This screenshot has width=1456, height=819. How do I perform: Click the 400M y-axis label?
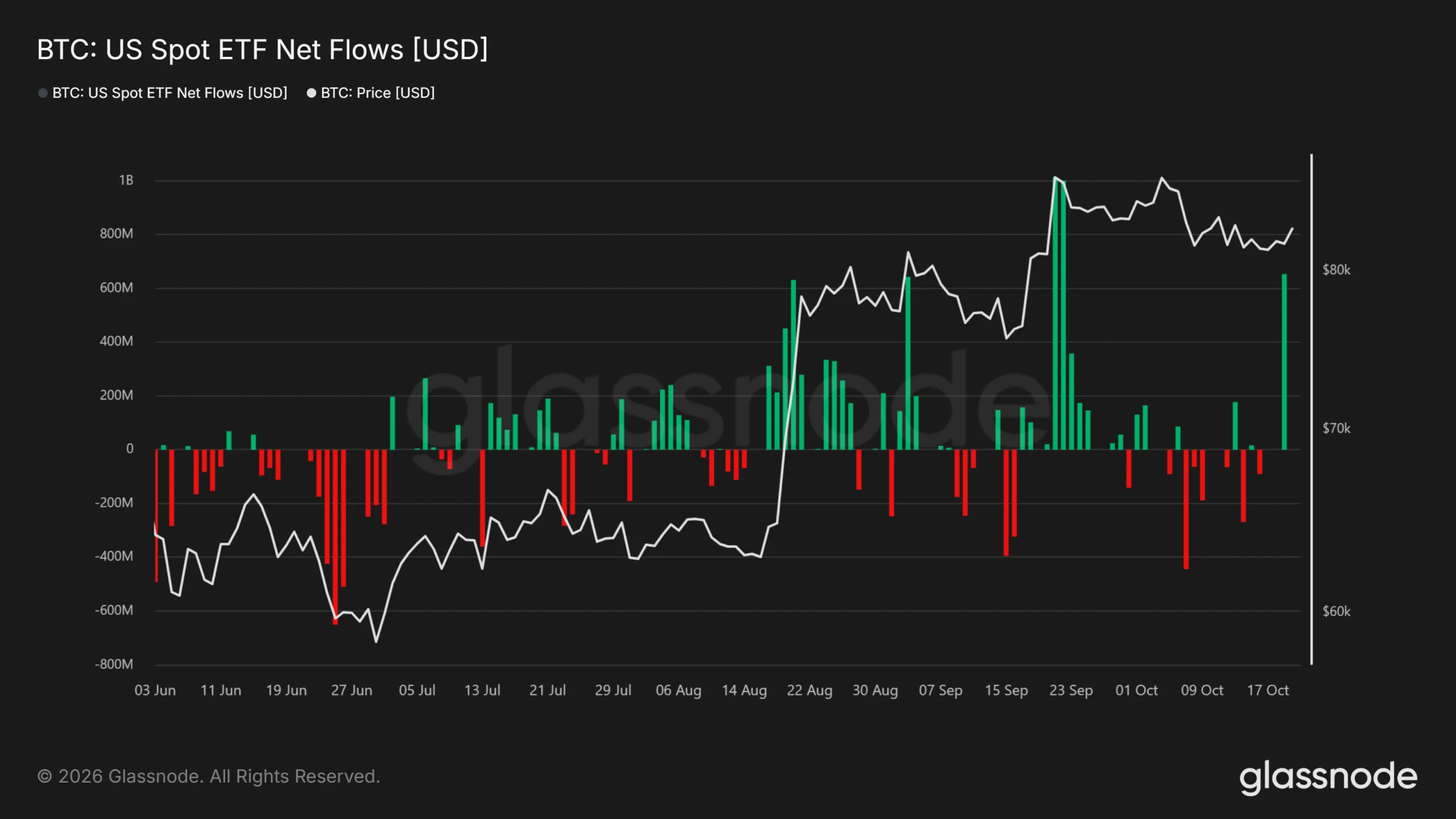pos(117,341)
